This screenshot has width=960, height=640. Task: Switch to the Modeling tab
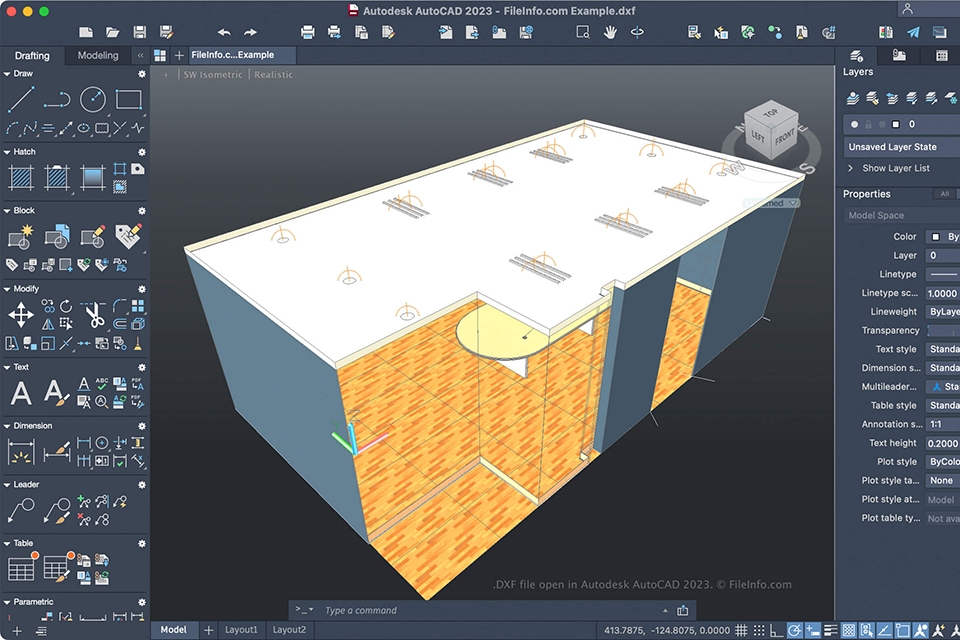coord(97,56)
